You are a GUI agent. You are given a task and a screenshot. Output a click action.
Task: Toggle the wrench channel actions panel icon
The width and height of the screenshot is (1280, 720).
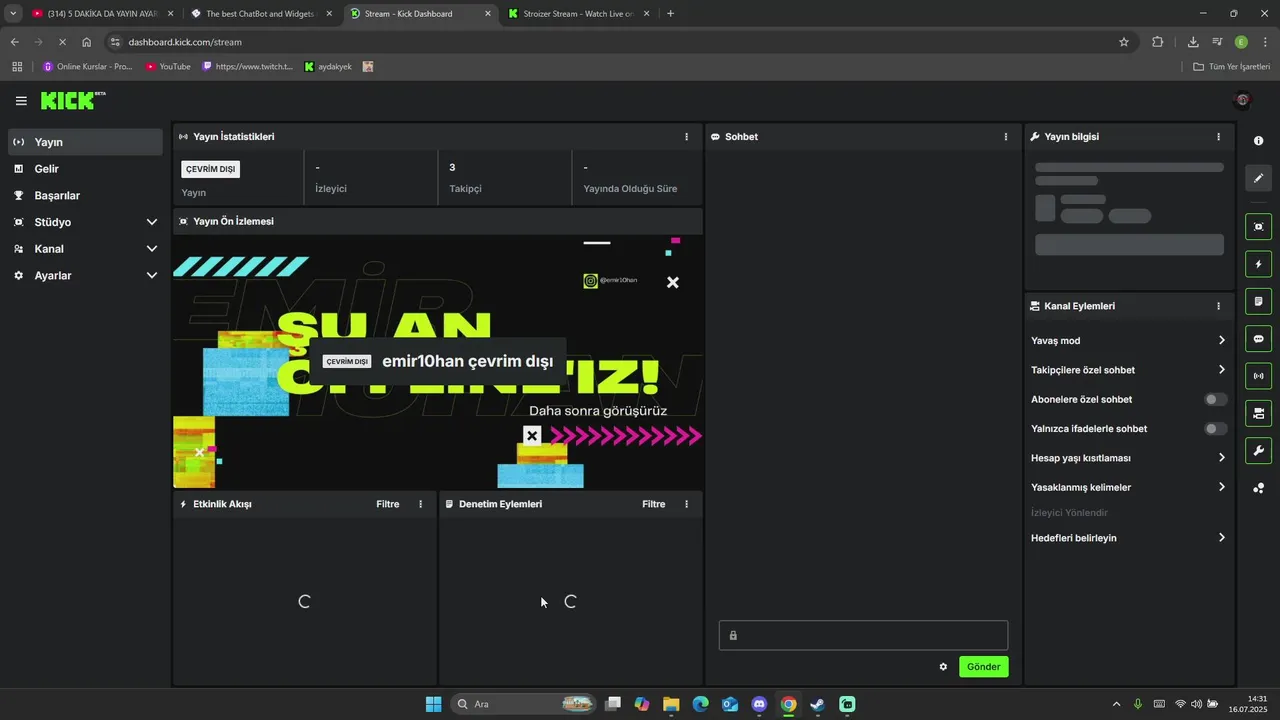[1258, 451]
